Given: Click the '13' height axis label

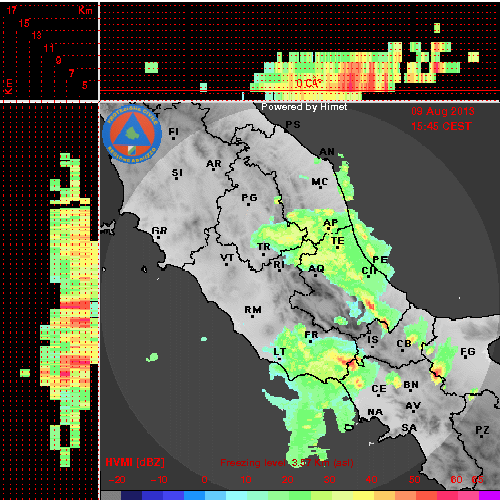Looking at the screenshot, I should click(37, 35).
